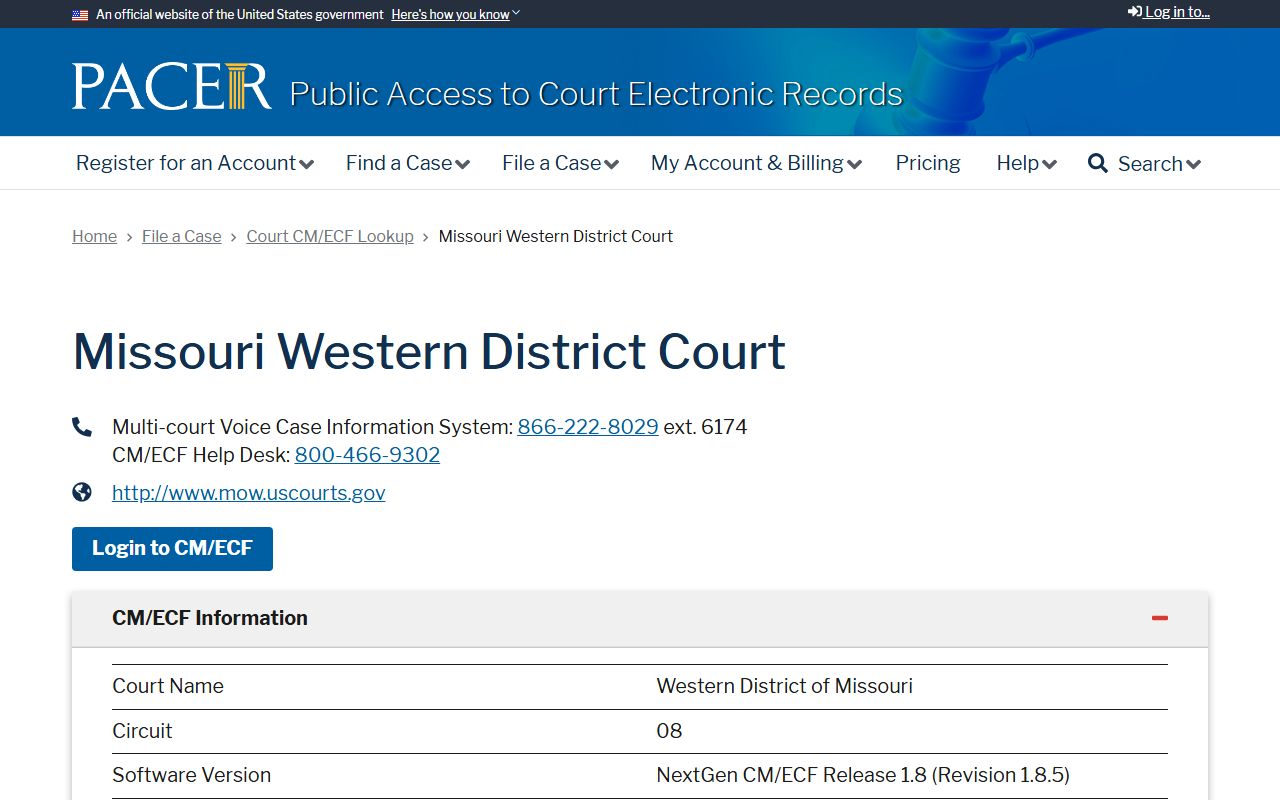Click the Court Name row label
The height and width of the screenshot is (800, 1280).
[168, 686]
